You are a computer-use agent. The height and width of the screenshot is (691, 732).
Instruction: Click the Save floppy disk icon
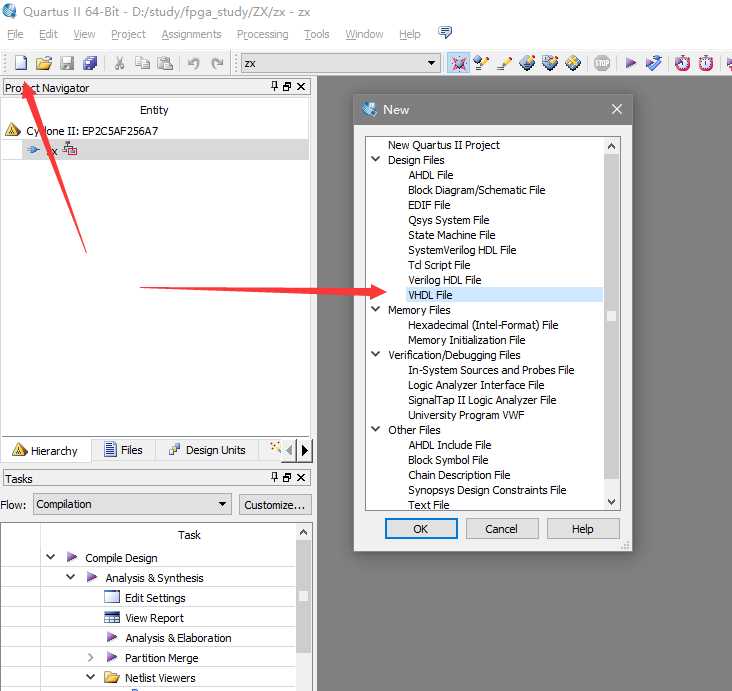click(67, 63)
